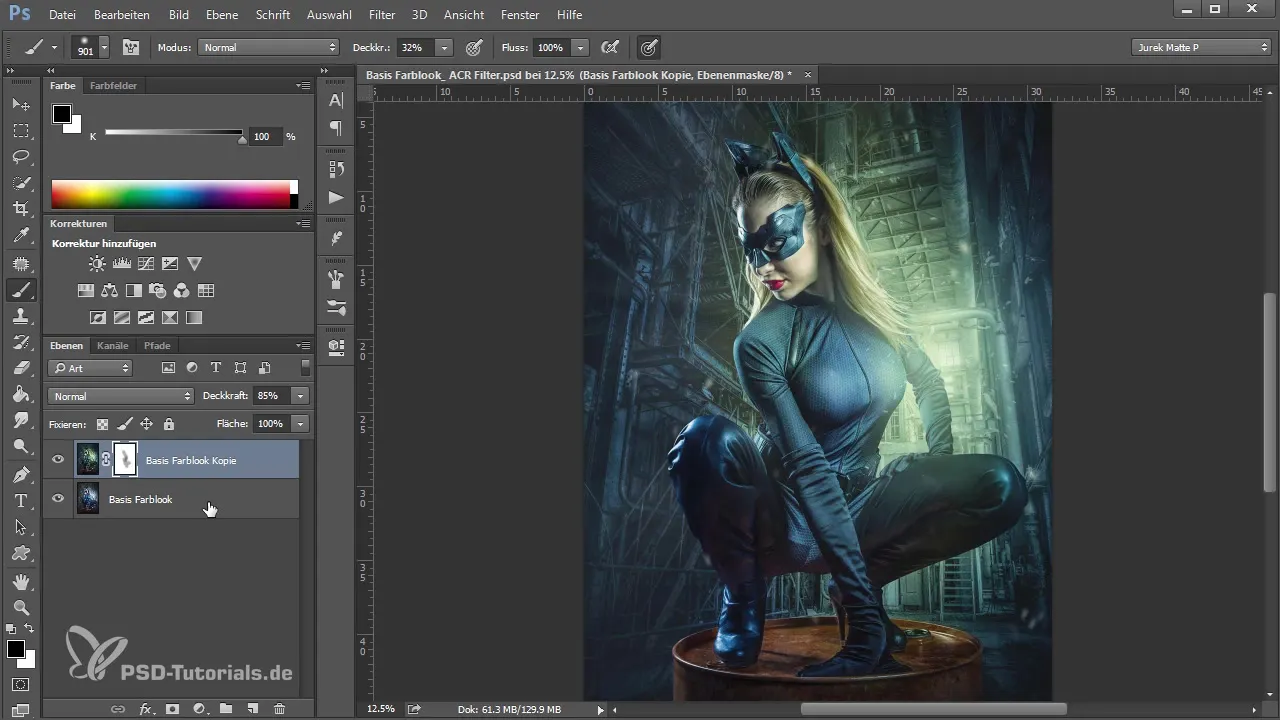Select the Rectangular Marquee tool

coord(21,130)
